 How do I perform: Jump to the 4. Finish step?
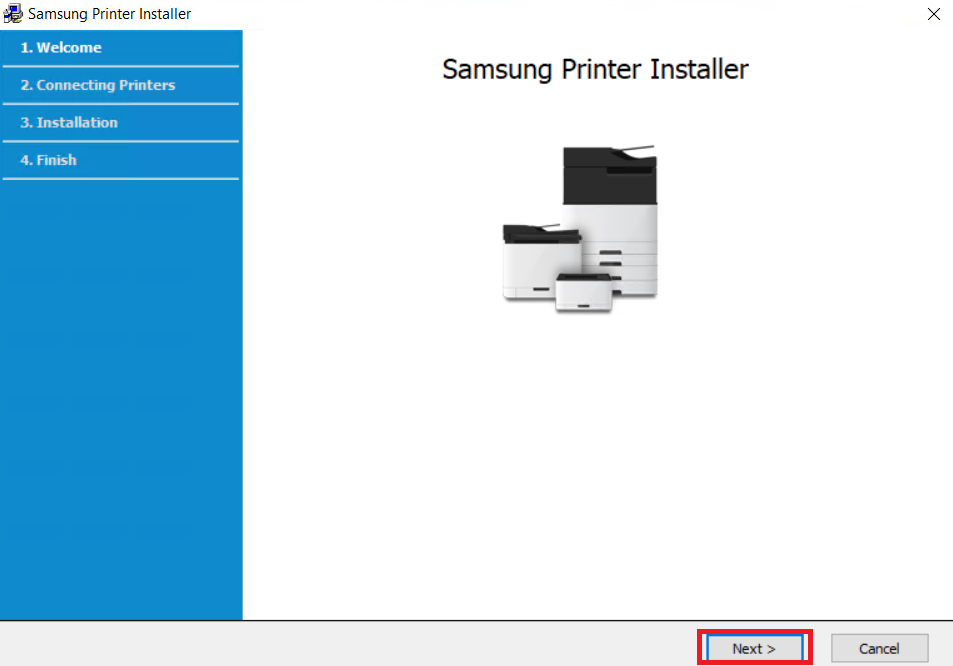[49, 160]
